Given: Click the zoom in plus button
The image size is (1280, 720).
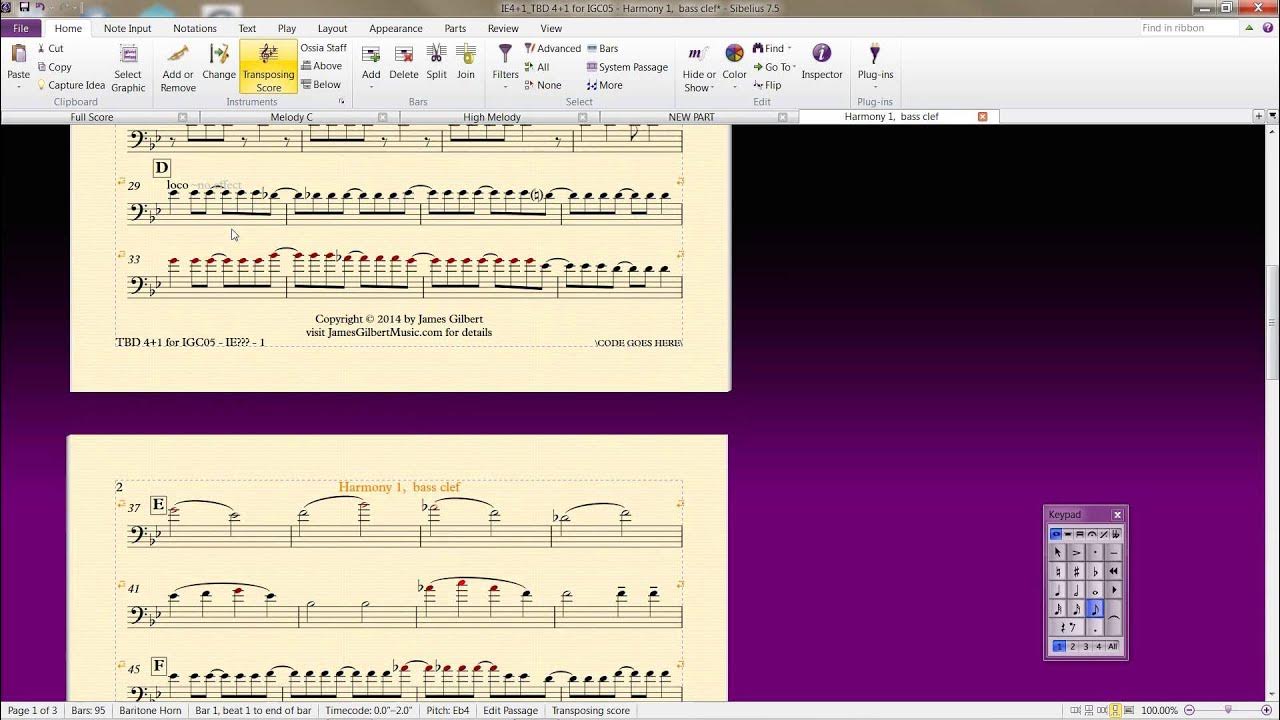Looking at the screenshot, I should pyautogui.click(x=1267, y=710).
